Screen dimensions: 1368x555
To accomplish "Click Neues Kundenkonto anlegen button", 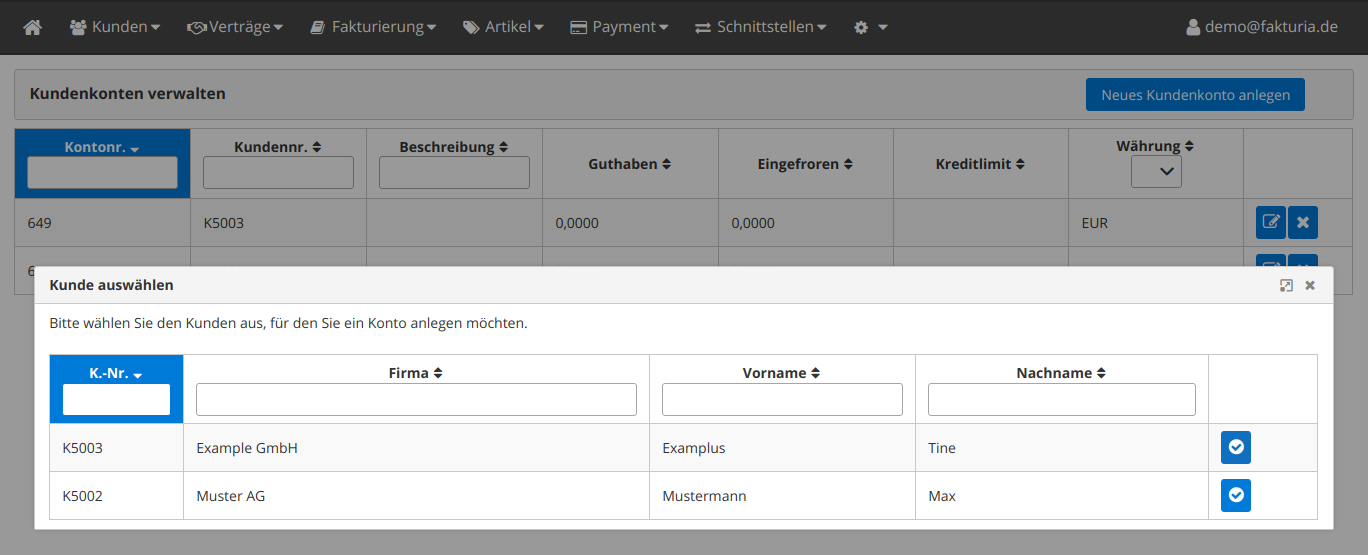I will pyautogui.click(x=1195, y=95).
